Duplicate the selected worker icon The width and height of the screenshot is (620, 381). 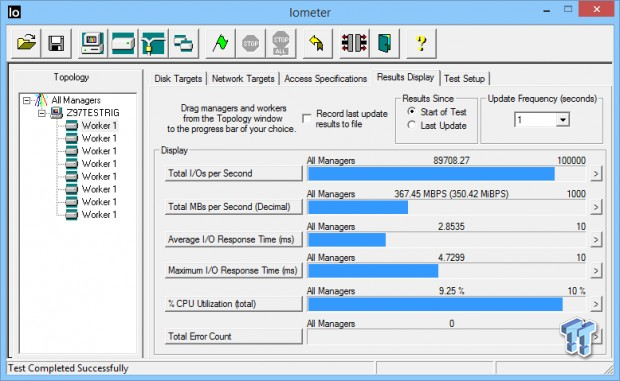[x=183, y=43]
